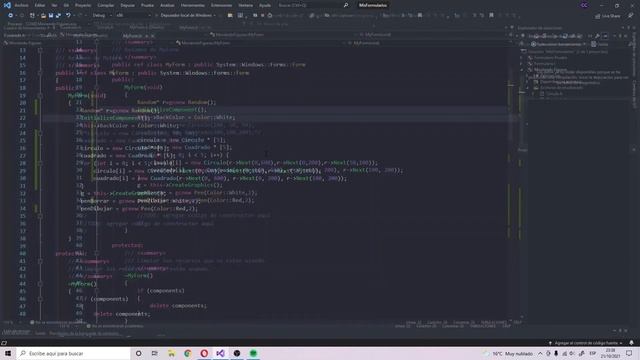Open Windows action center notifications

[x=629, y=353]
